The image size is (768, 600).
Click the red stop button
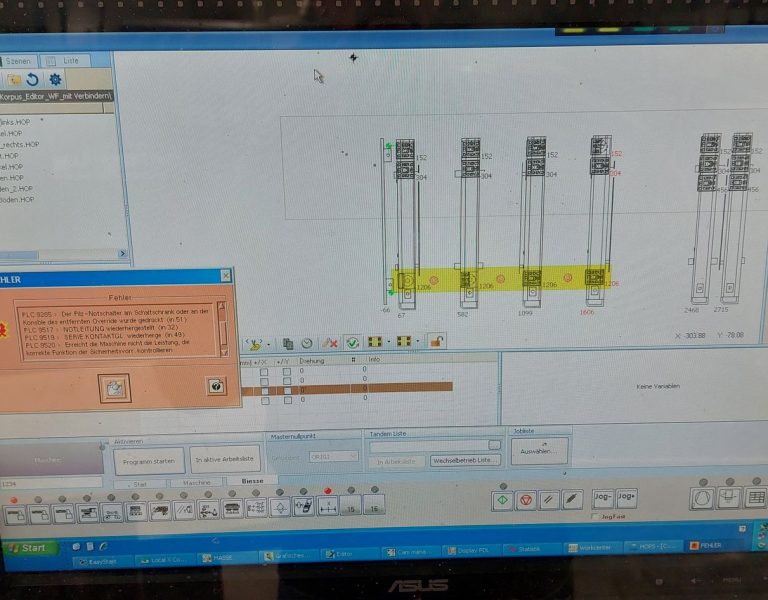coord(526,500)
